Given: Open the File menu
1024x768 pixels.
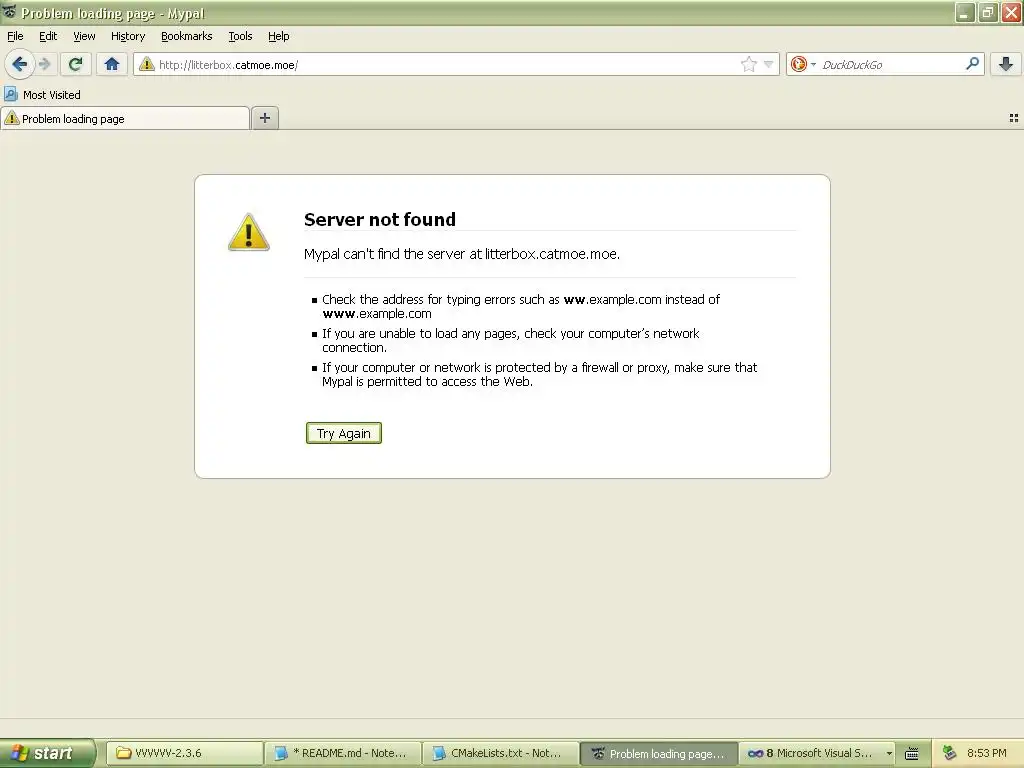Looking at the screenshot, I should [x=15, y=36].
